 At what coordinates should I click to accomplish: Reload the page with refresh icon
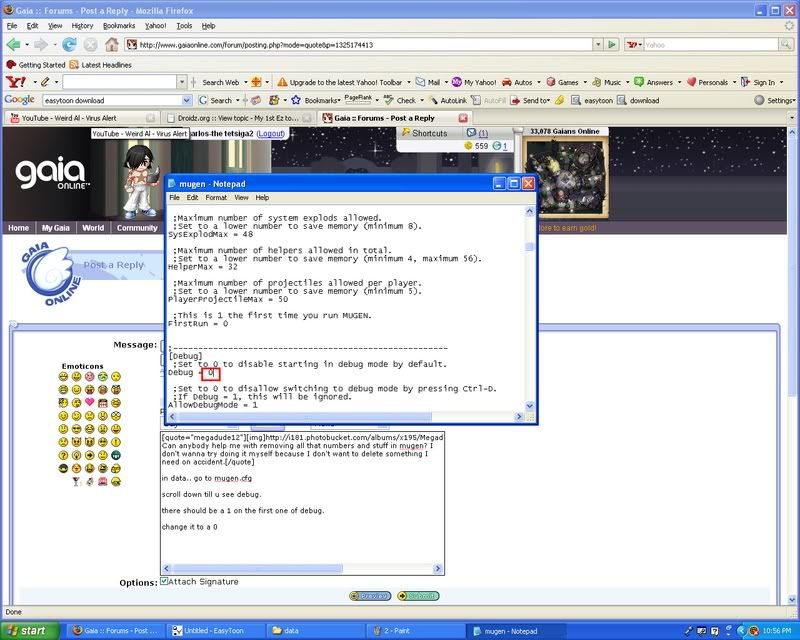tap(69, 45)
